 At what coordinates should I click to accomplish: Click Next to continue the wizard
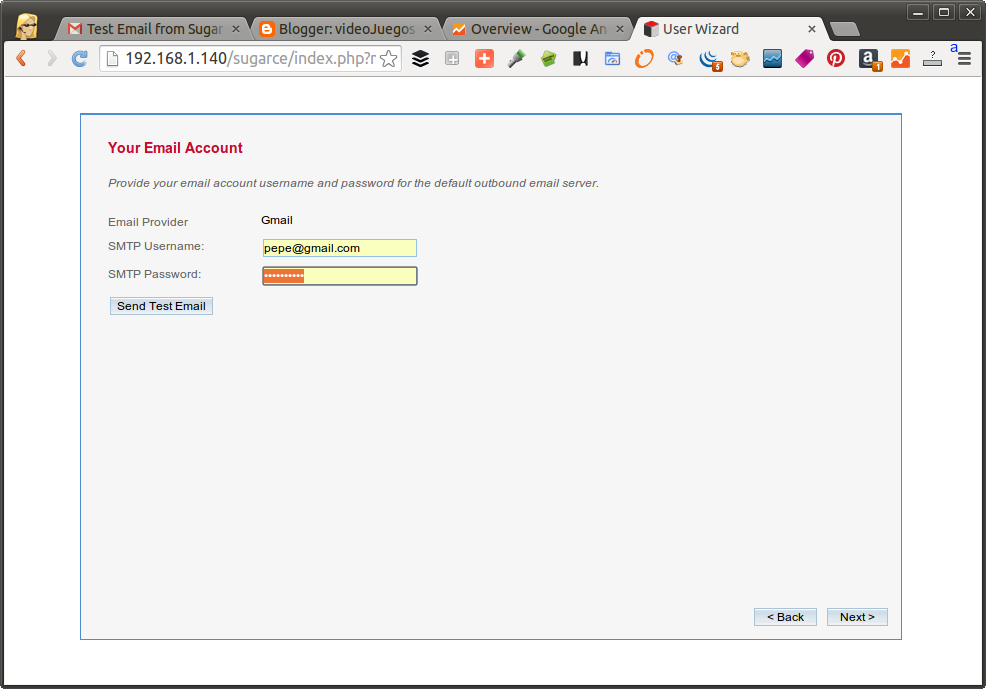click(857, 617)
